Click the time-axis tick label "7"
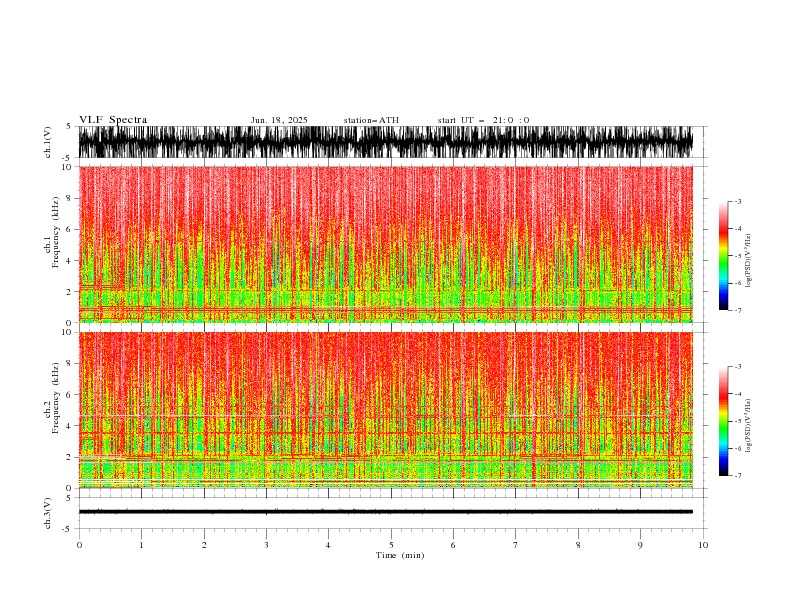 (516, 545)
